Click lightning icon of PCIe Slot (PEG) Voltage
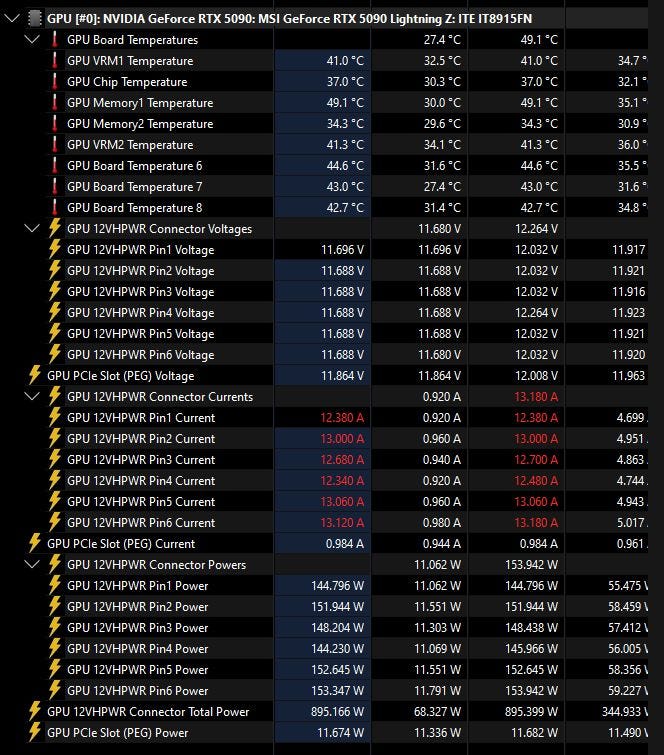 coord(34,375)
